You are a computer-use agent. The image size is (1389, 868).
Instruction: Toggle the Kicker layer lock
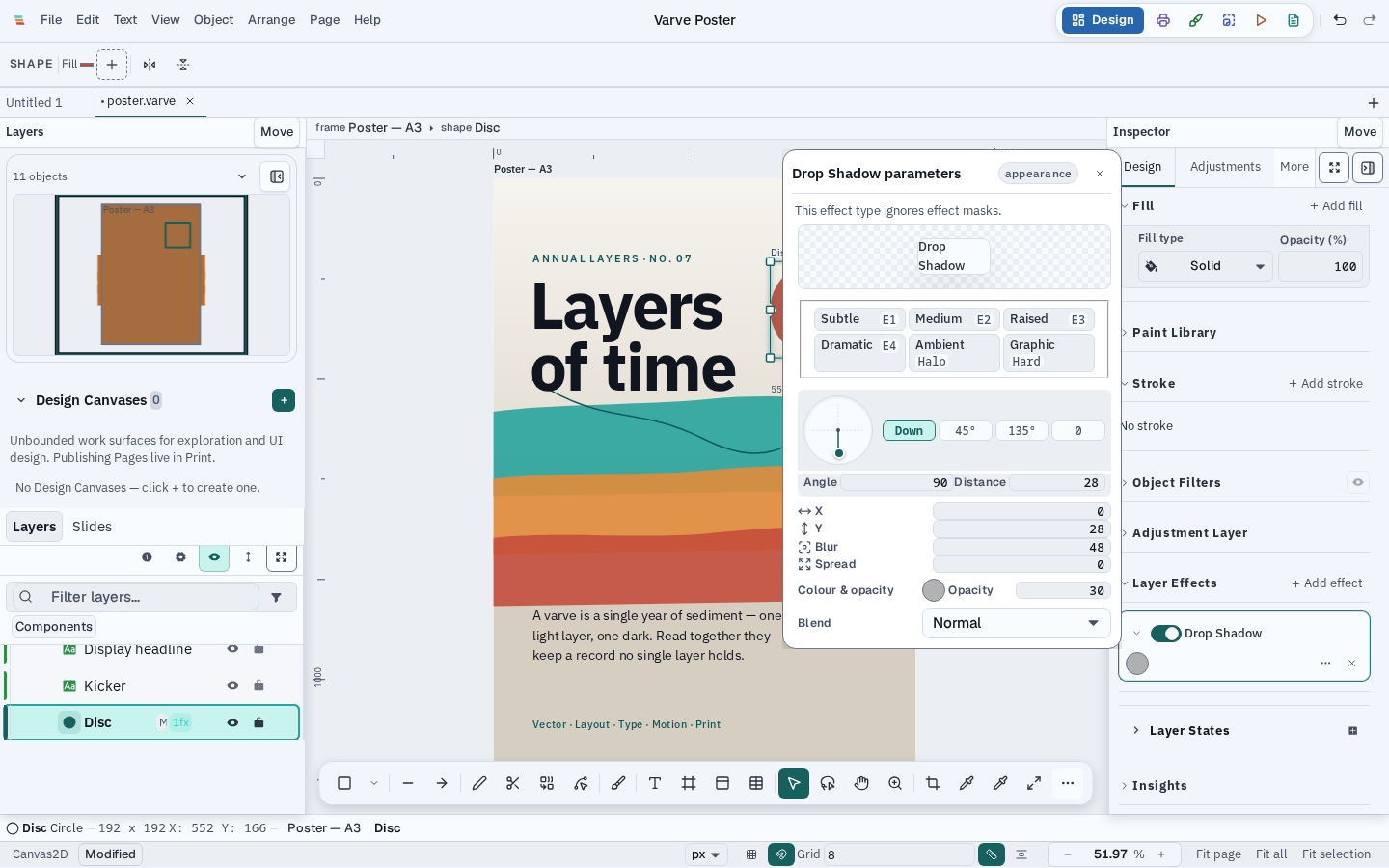point(259,686)
